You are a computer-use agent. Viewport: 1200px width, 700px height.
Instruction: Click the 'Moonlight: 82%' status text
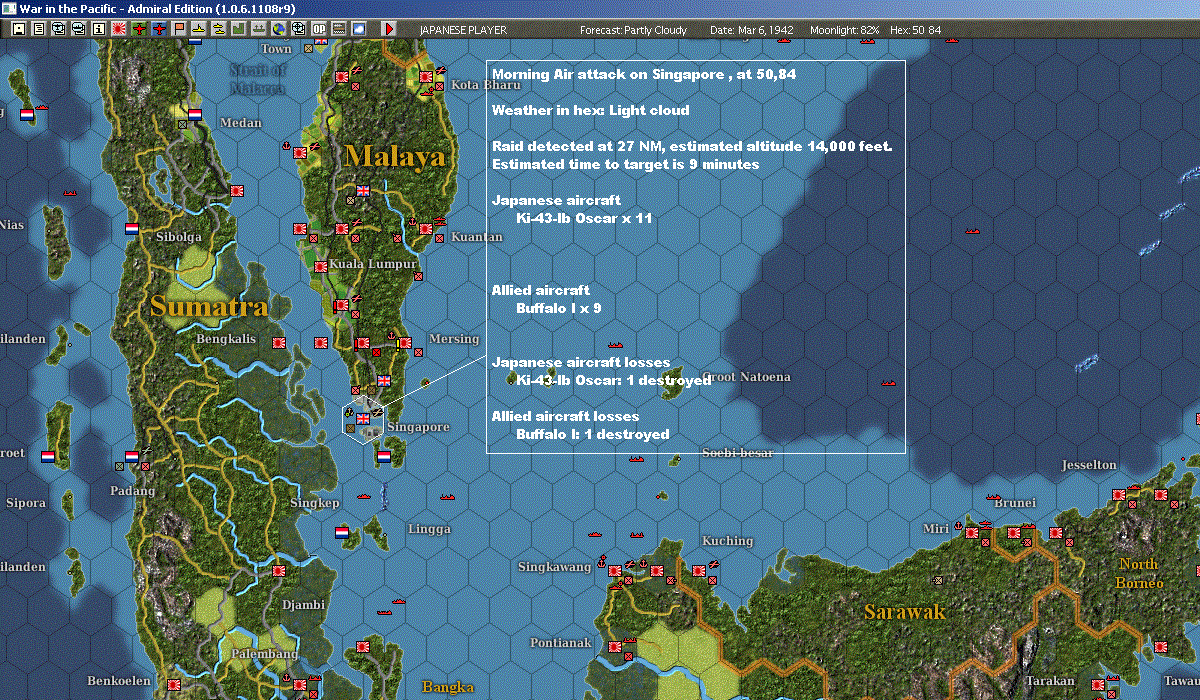pos(845,30)
